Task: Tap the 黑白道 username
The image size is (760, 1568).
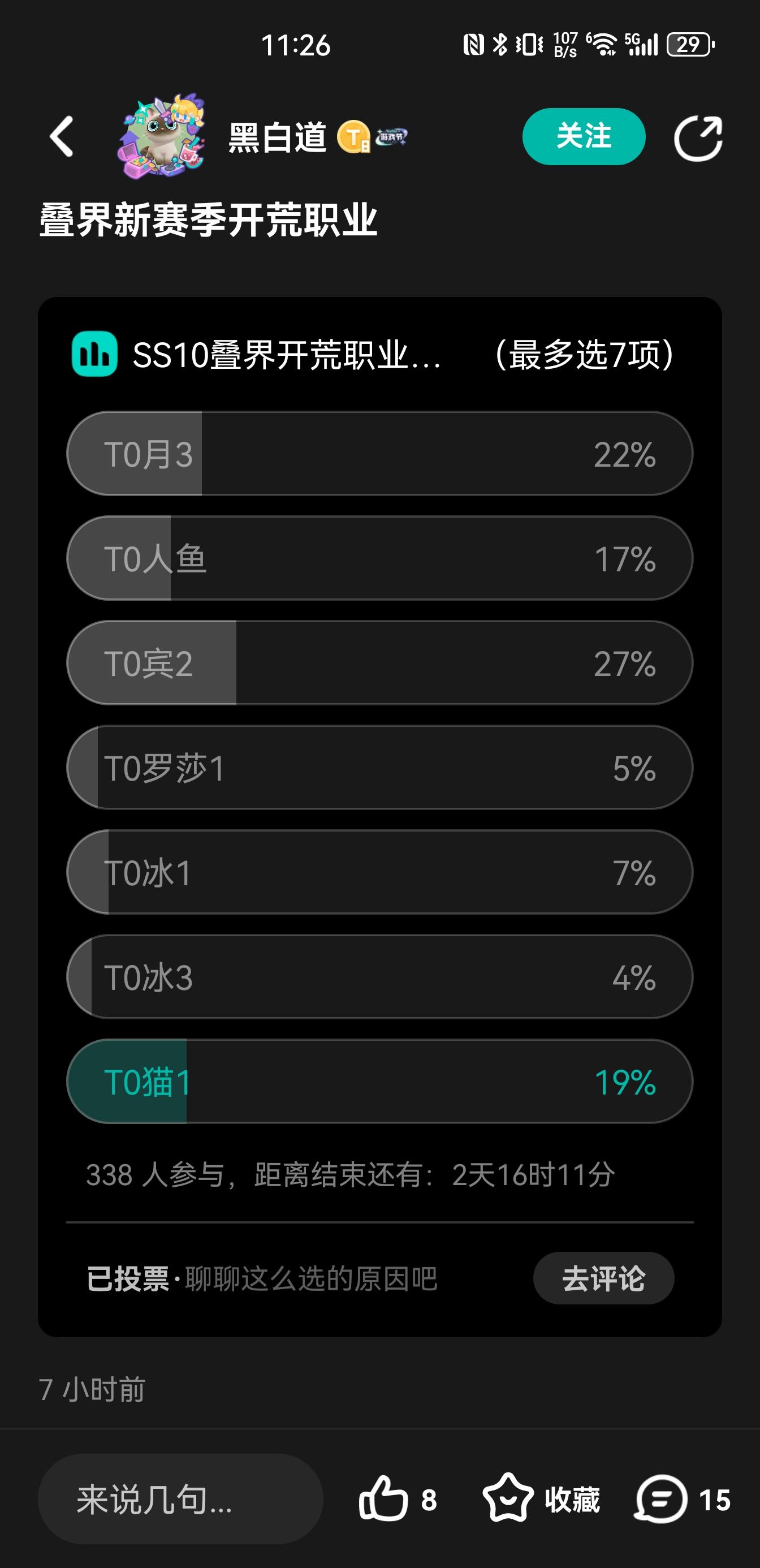Action: pos(278,137)
